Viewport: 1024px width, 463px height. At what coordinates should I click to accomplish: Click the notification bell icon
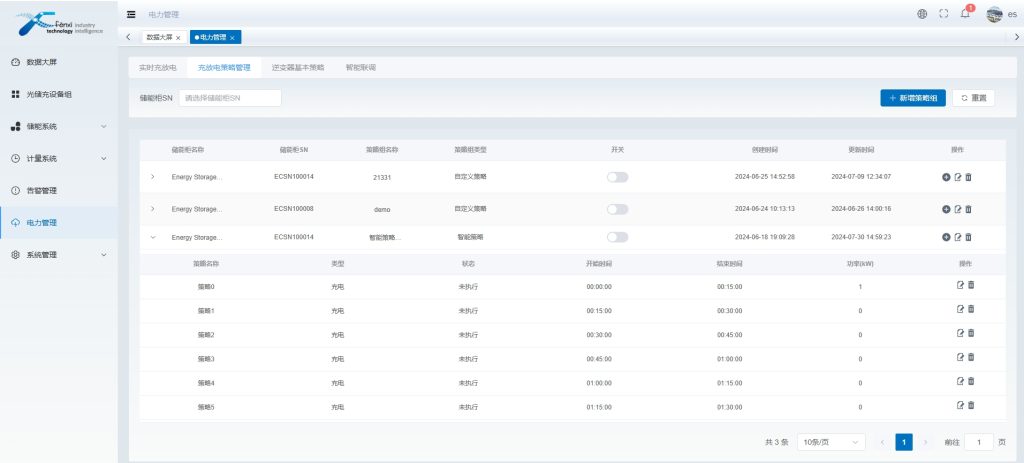pos(965,14)
